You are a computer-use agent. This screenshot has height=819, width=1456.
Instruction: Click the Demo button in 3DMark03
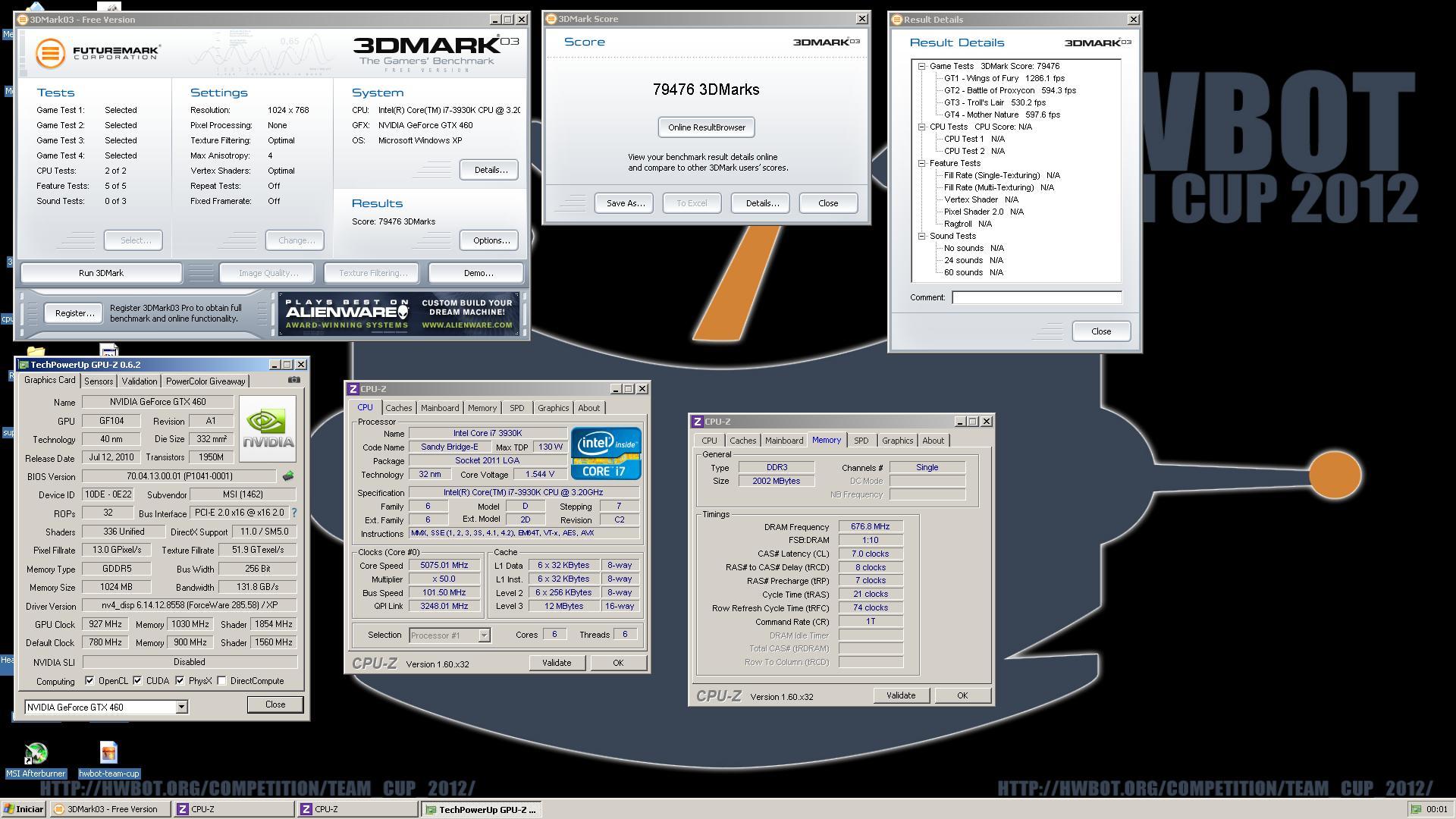click(477, 273)
